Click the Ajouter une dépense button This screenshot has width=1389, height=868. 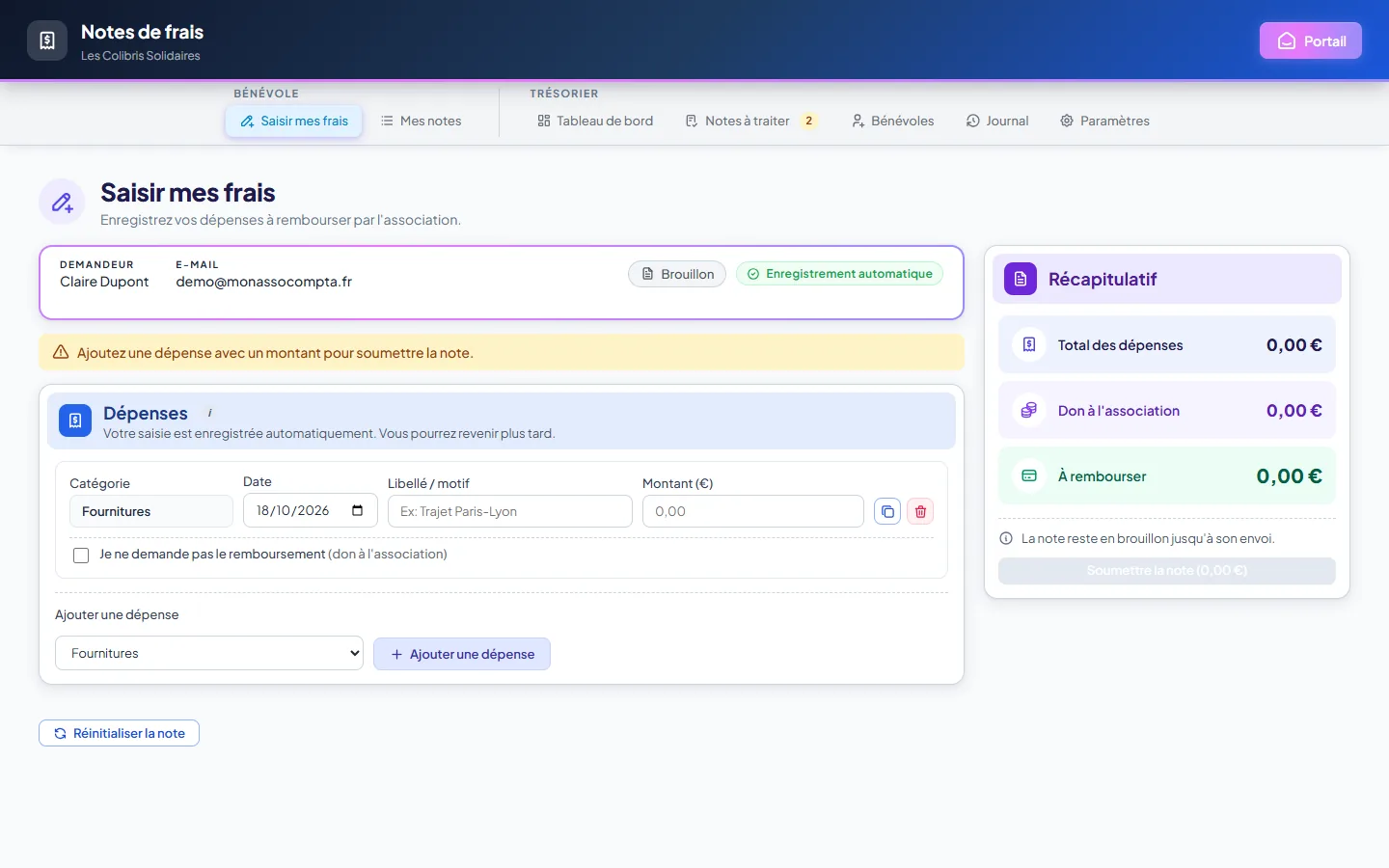click(462, 654)
